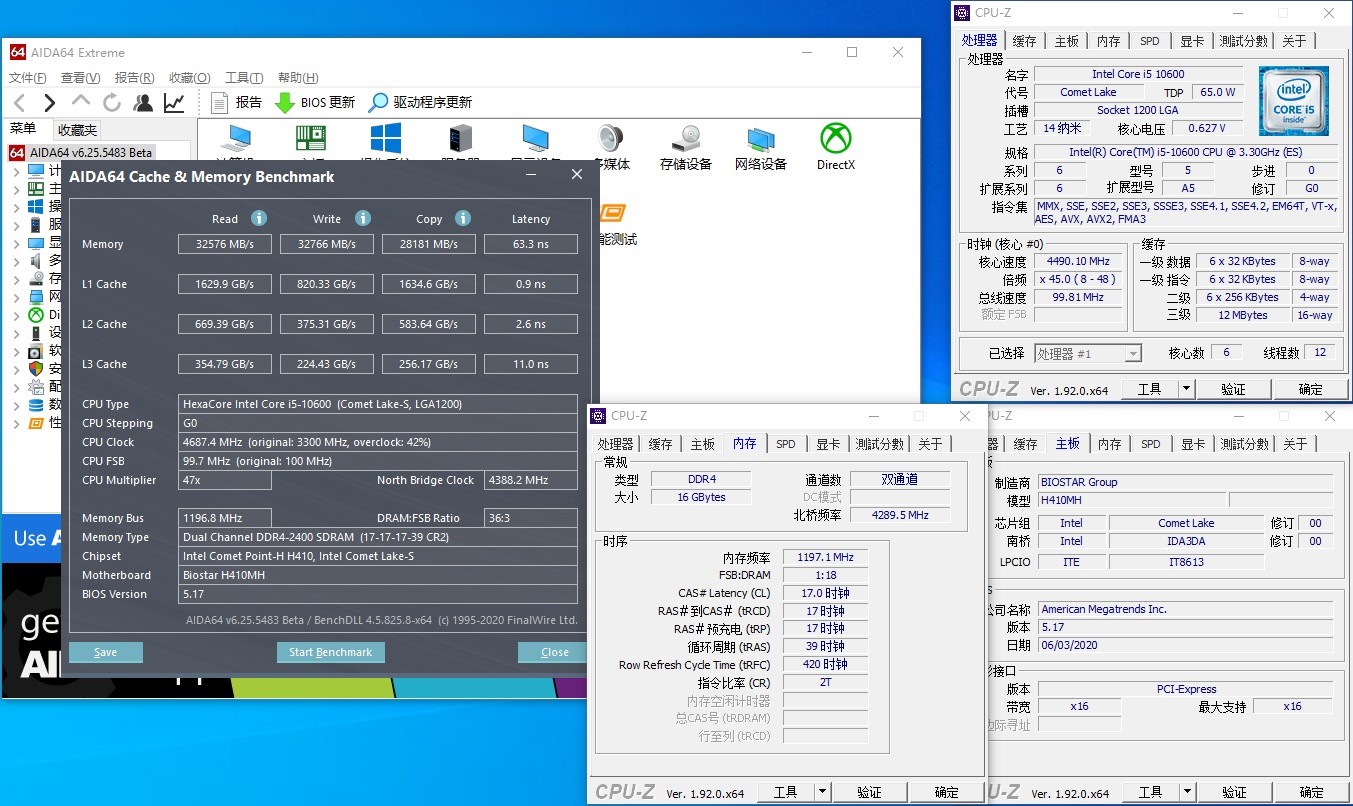Expand tree node with orange benchmark icon

(16, 423)
